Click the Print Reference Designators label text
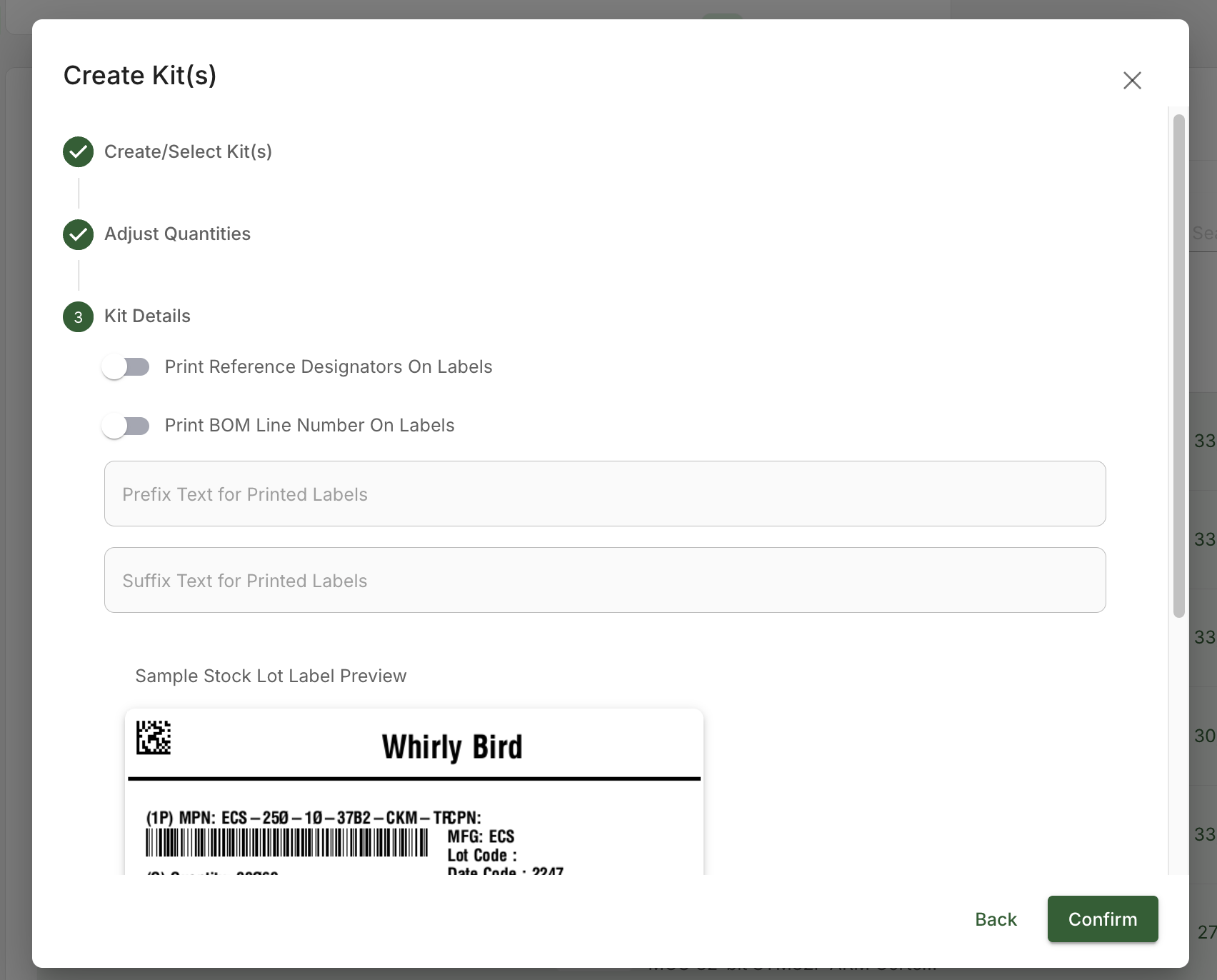Image resolution: width=1217 pixels, height=980 pixels. 329,366
